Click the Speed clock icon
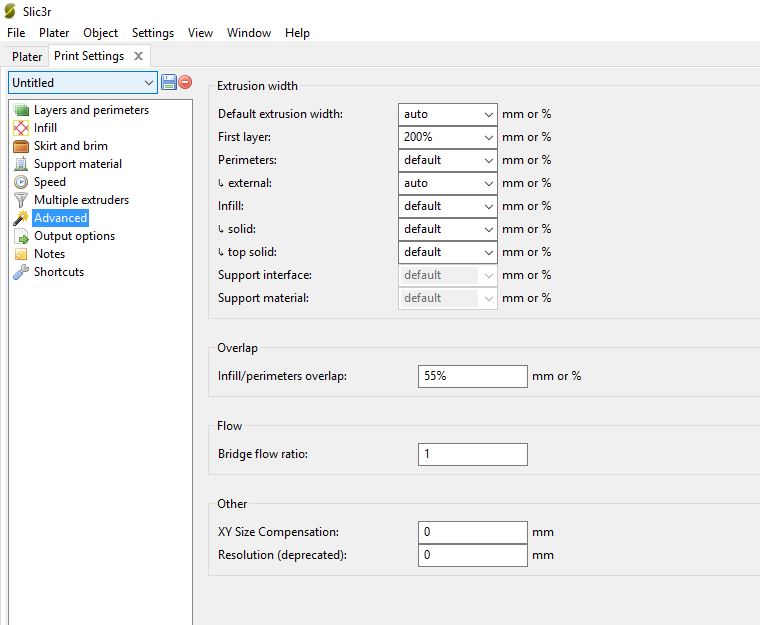This screenshot has width=760, height=625. [21, 182]
